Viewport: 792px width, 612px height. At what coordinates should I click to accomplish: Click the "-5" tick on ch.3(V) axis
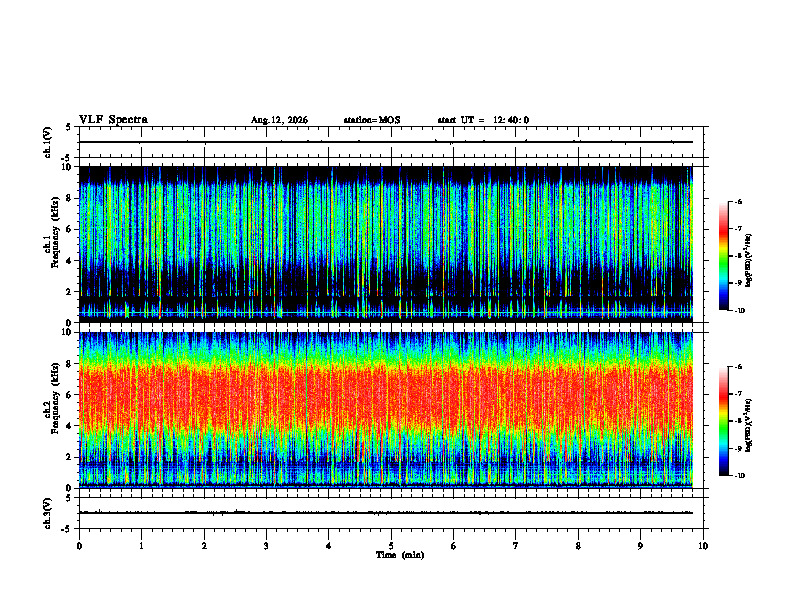tap(67, 529)
